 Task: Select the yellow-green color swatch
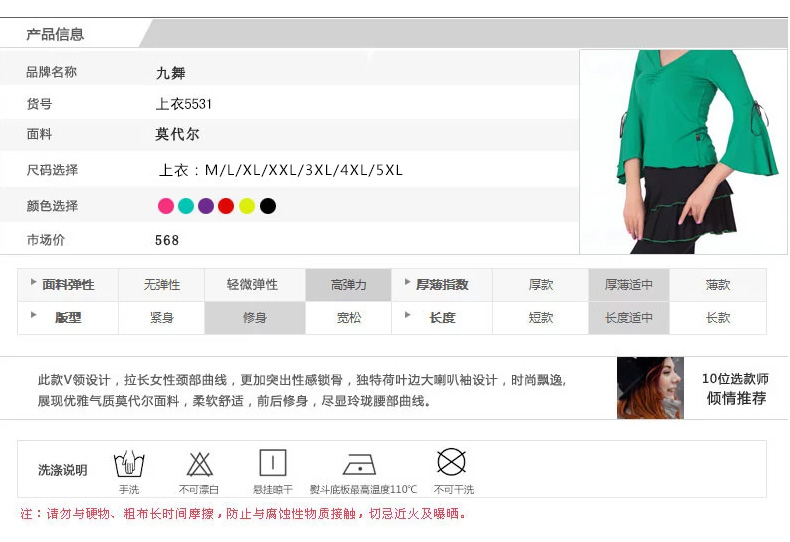pos(247,206)
